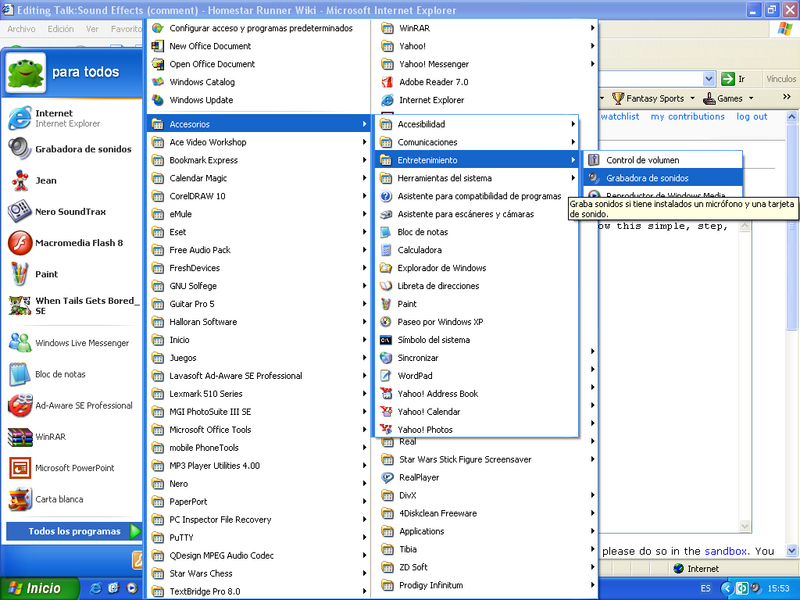The height and width of the screenshot is (600, 800).
Task: Click the Control de volumen icon
Action: click(x=593, y=160)
